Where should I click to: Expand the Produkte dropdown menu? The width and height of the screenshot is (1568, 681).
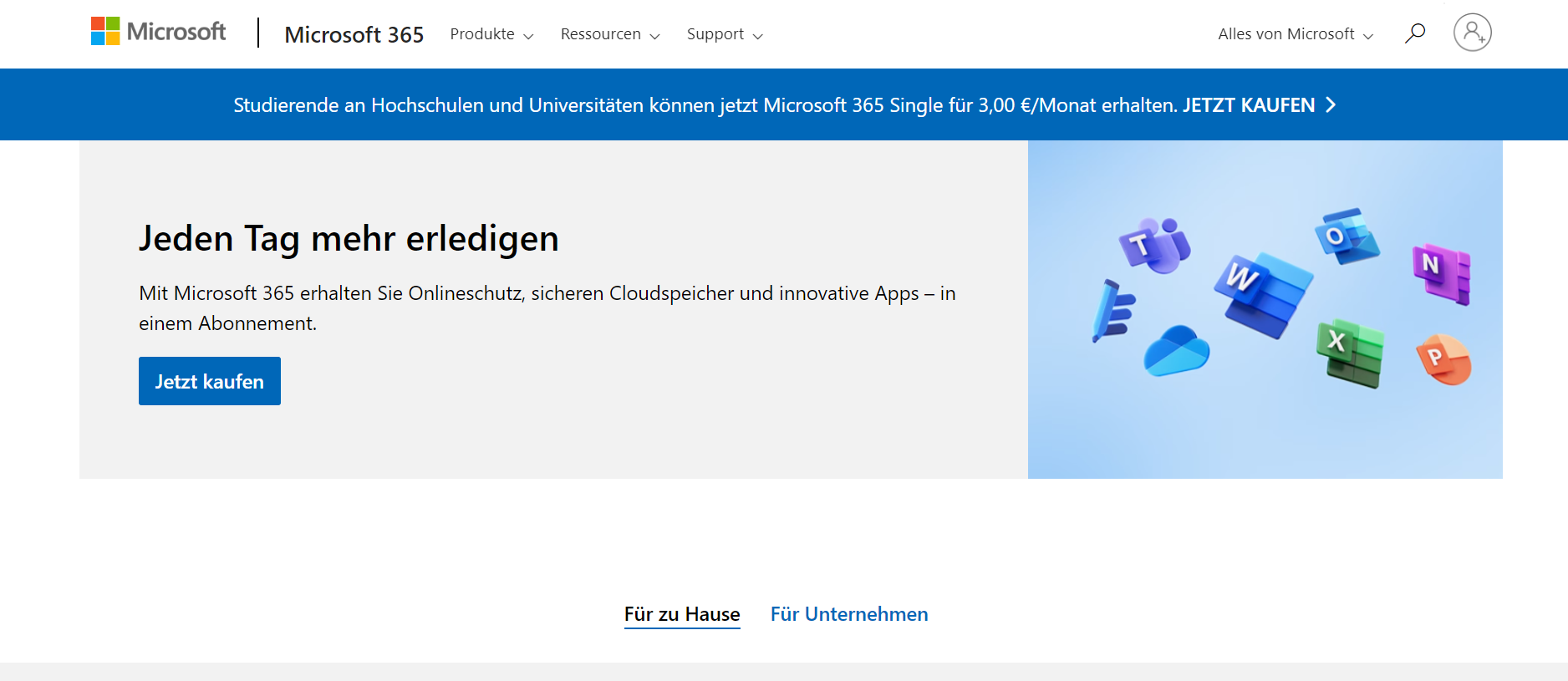[491, 34]
